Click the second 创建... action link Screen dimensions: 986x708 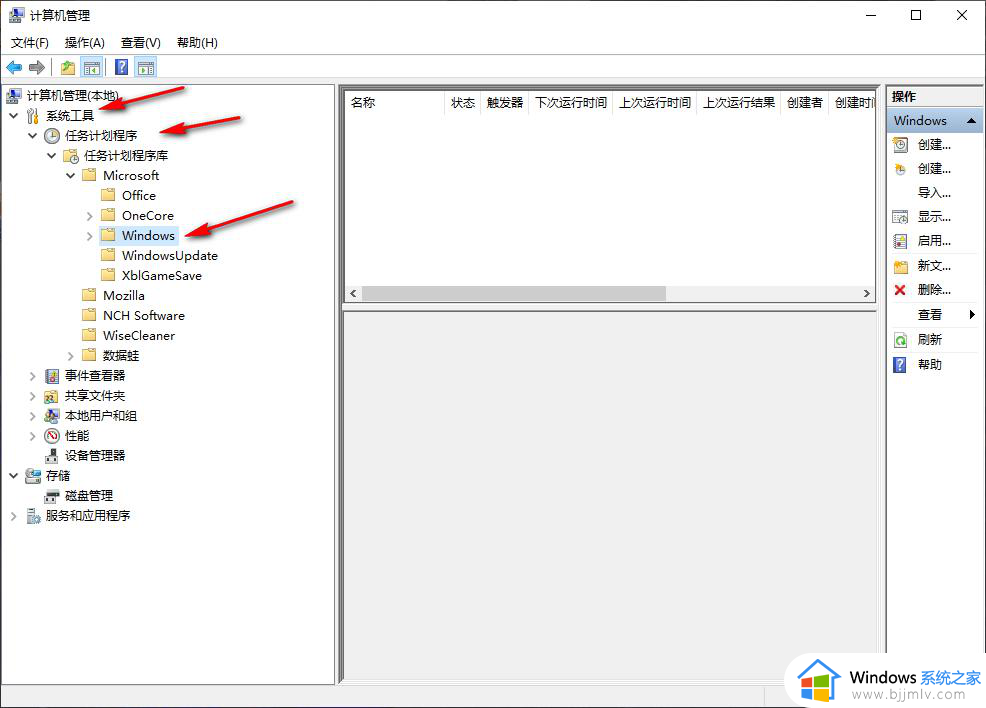tap(934, 169)
